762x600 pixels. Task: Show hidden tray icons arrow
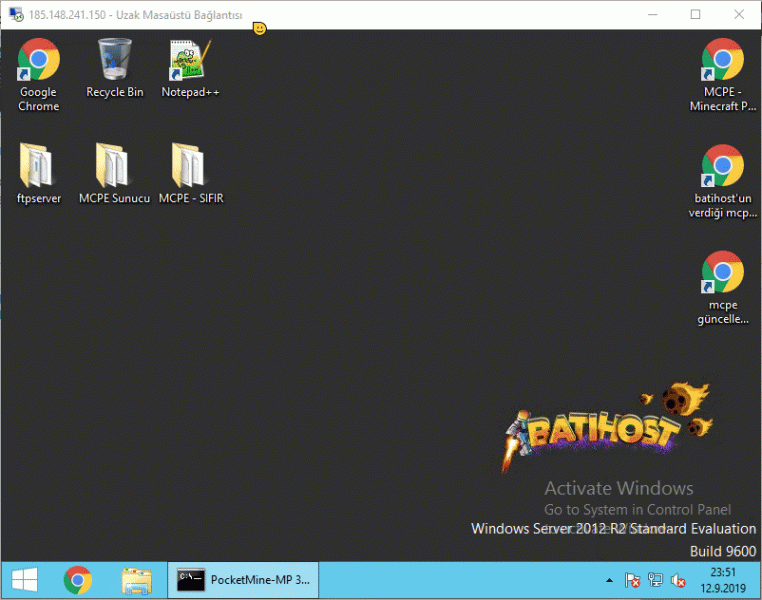pyautogui.click(x=609, y=580)
